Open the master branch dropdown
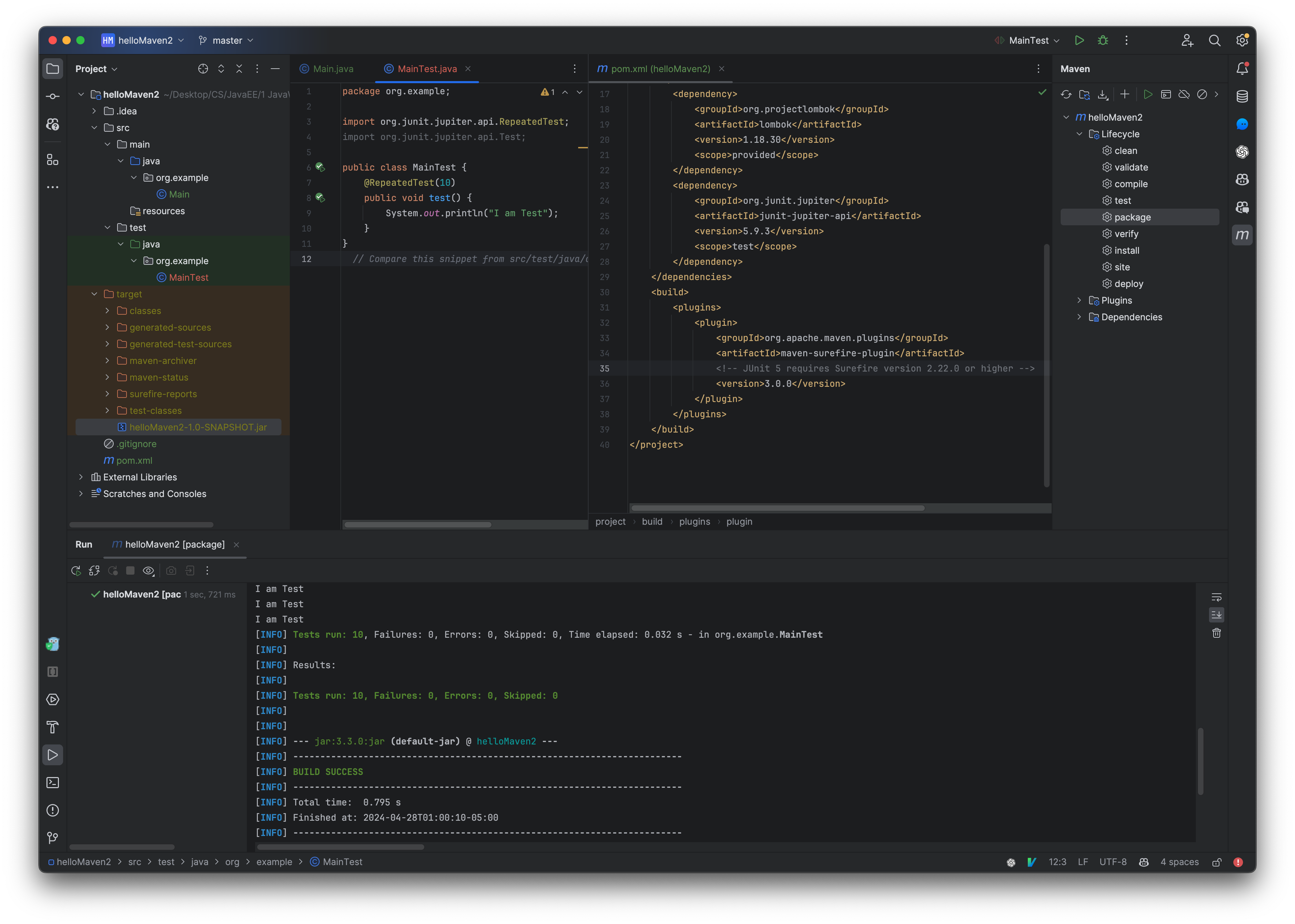This screenshot has height=924, width=1295. pos(226,40)
